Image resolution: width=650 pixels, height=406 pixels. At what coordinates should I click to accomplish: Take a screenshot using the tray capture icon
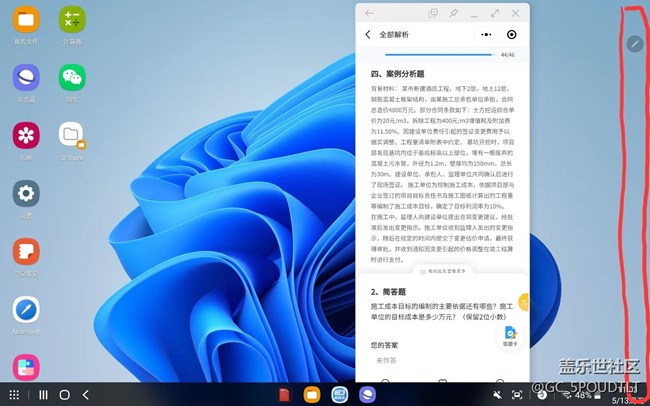click(517, 395)
